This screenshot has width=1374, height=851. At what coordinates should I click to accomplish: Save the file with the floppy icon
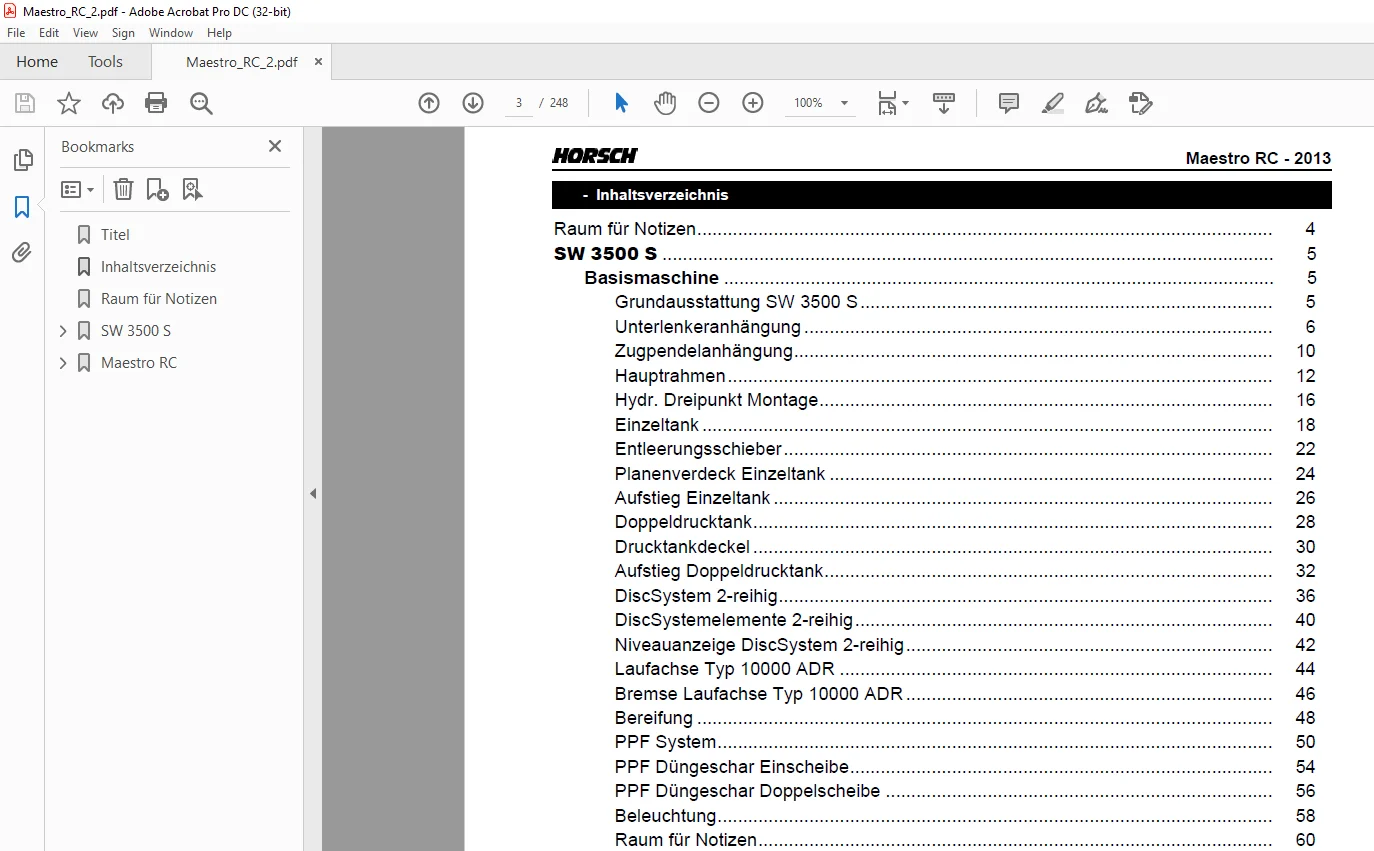coord(25,103)
